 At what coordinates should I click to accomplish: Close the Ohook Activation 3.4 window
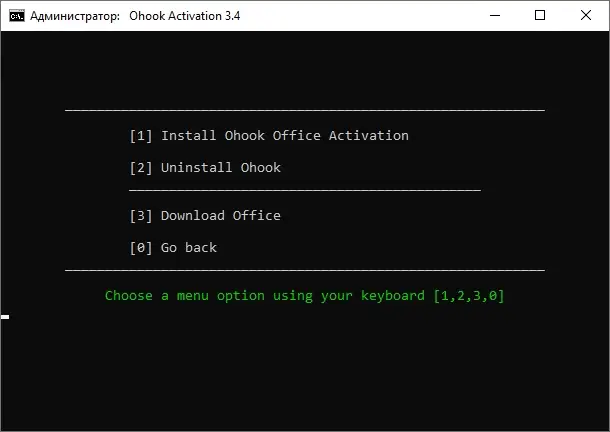coord(585,16)
